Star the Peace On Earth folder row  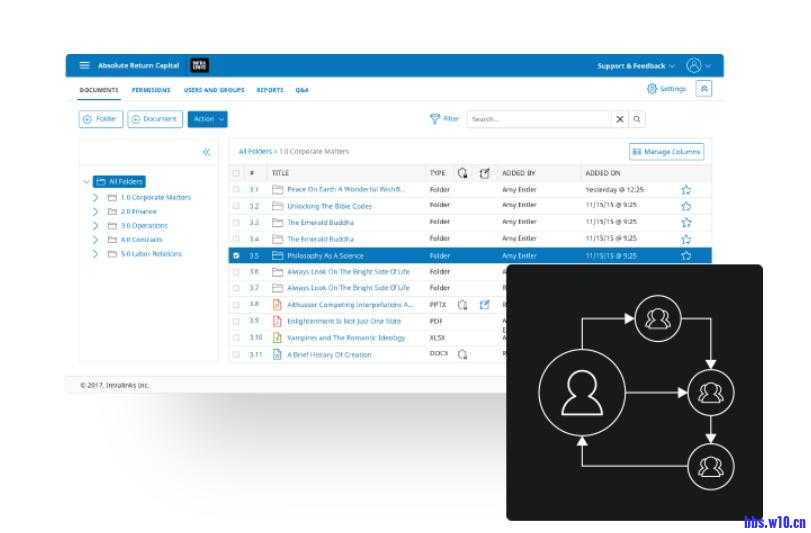click(x=686, y=189)
